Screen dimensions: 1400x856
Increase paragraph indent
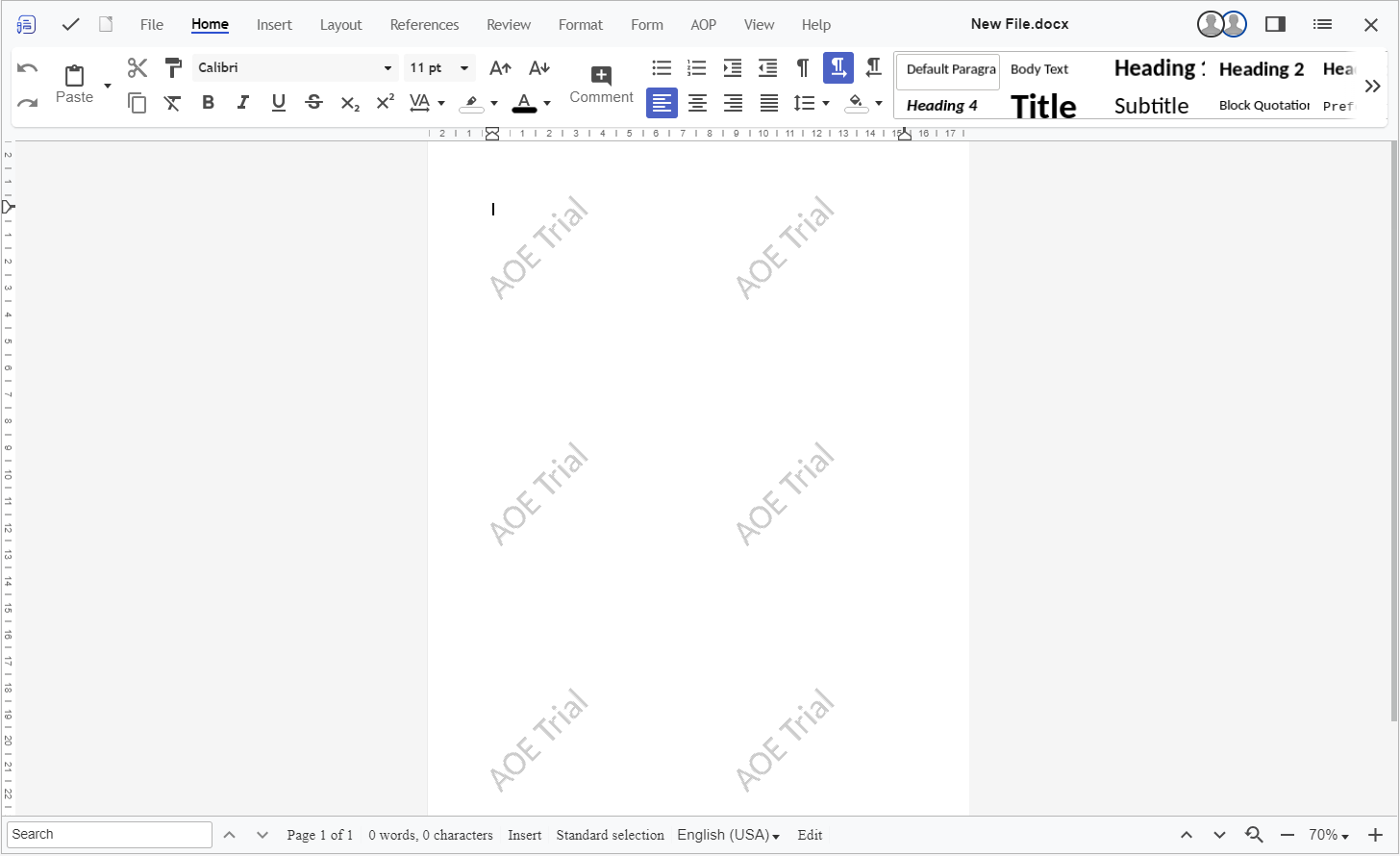tap(733, 67)
